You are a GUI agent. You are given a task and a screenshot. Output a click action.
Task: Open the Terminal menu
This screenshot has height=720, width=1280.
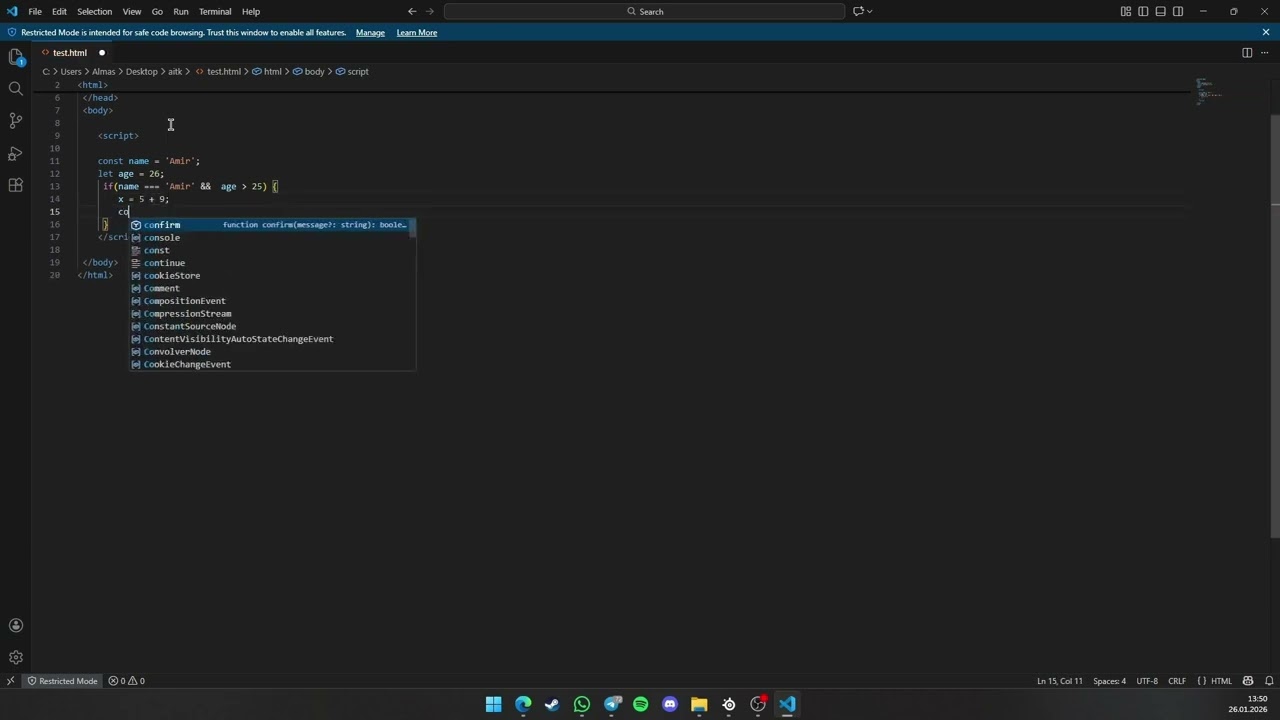point(215,11)
